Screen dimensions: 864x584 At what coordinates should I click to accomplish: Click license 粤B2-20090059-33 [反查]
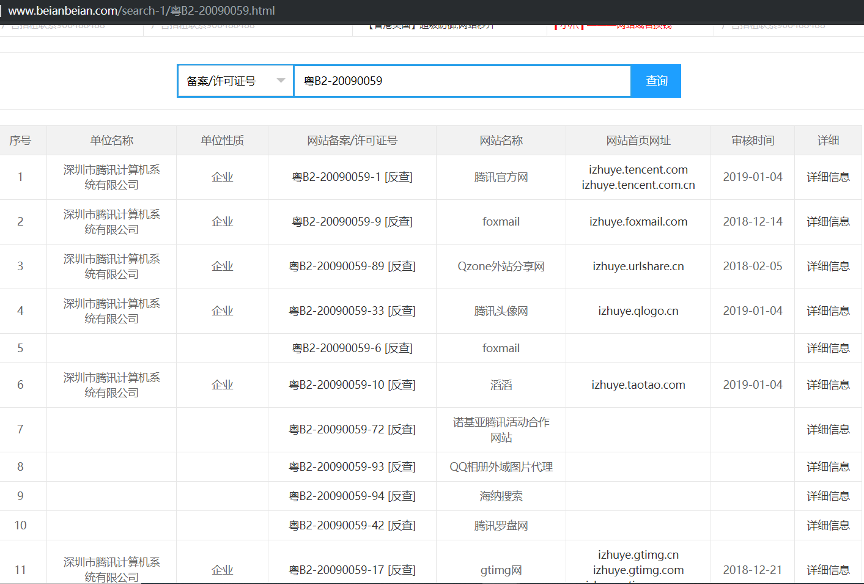pyautogui.click(x=352, y=311)
